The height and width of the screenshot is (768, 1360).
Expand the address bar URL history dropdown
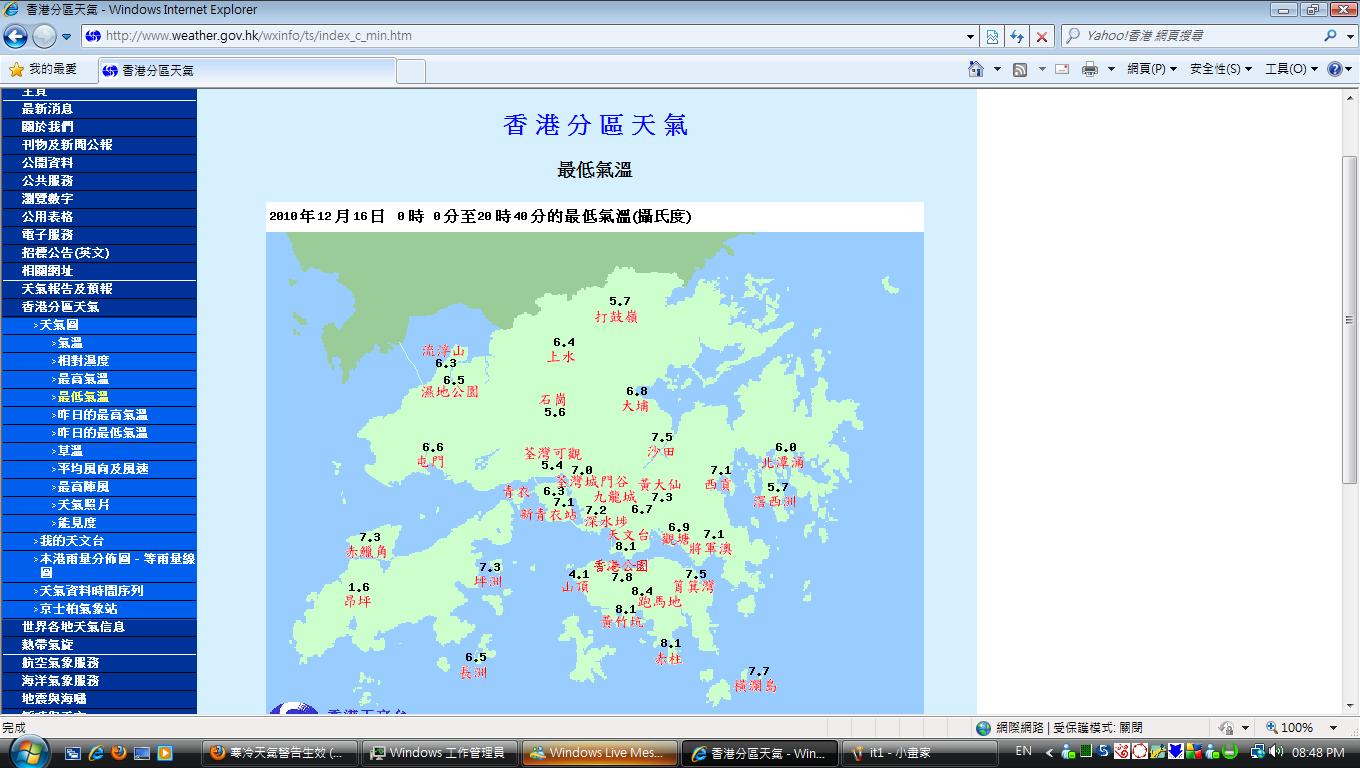point(970,36)
